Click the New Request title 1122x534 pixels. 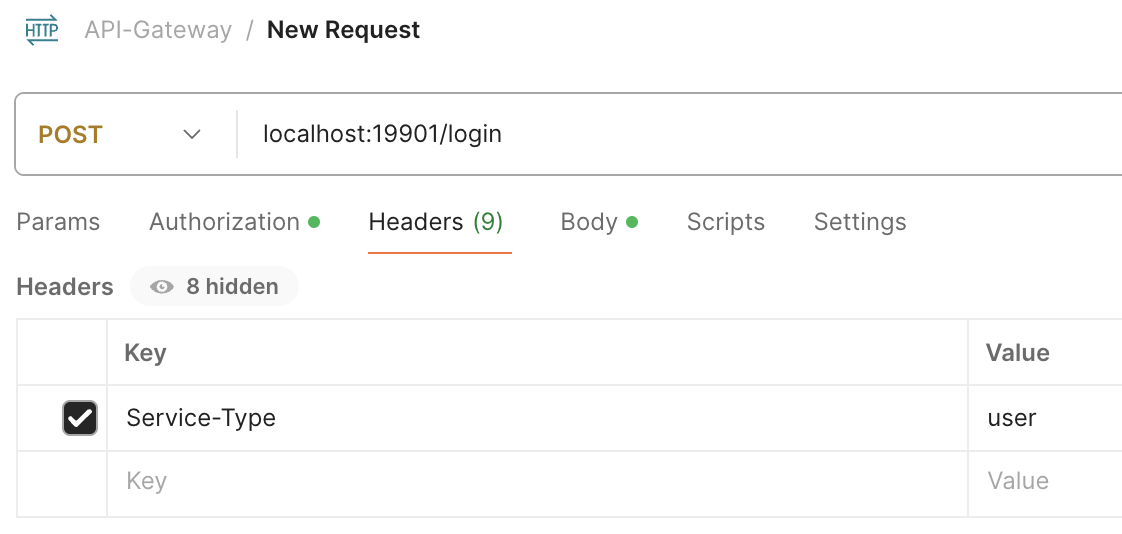pos(343,30)
